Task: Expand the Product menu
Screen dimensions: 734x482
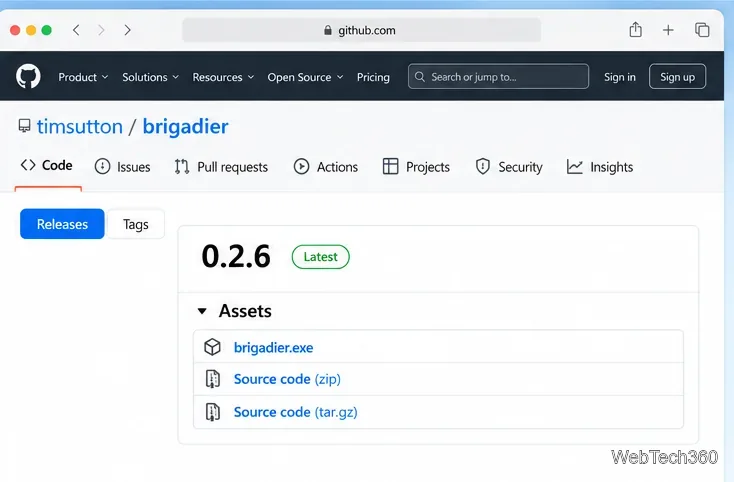Action: pyautogui.click(x=83, y=77)
